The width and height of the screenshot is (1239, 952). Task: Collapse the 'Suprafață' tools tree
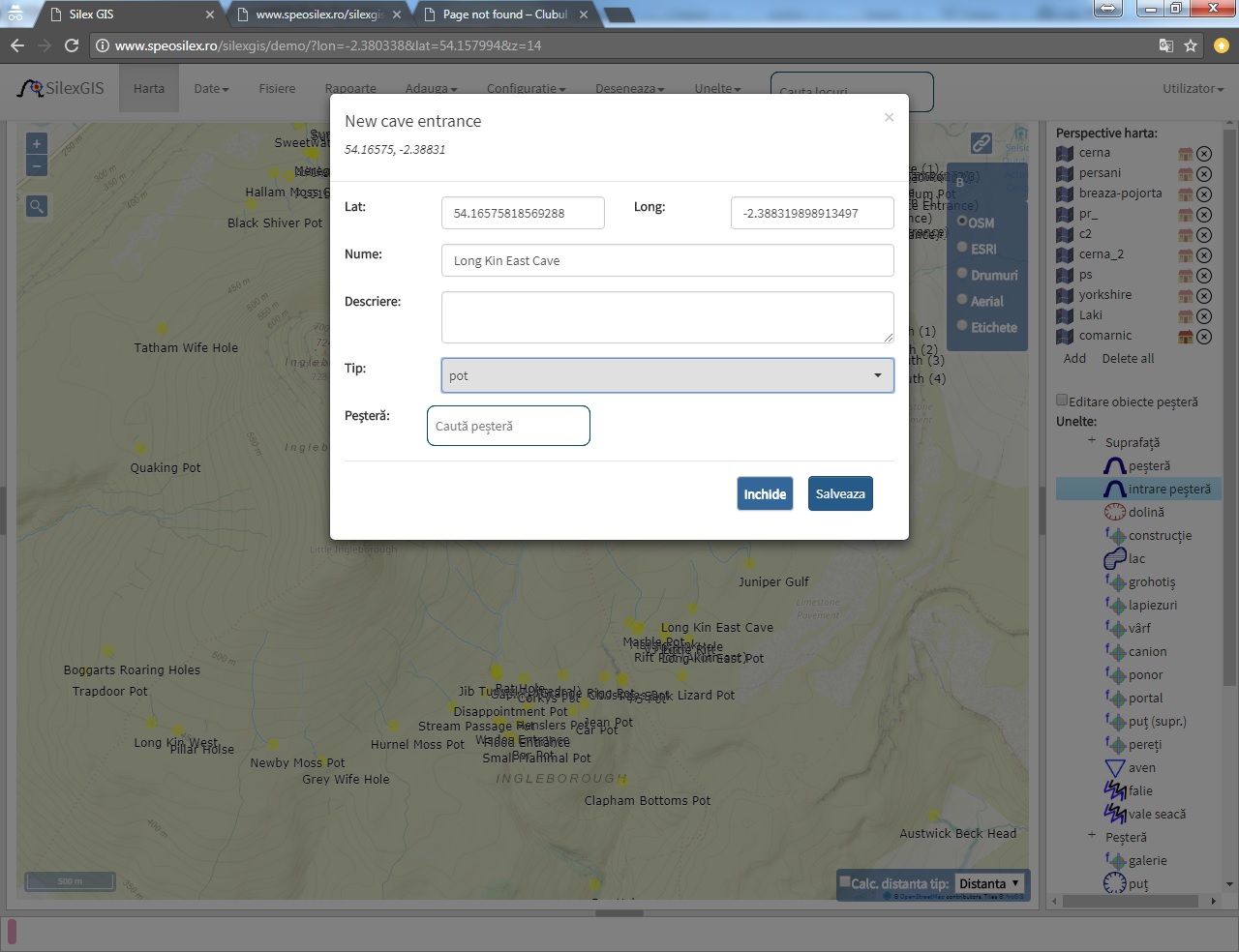pos(1092,441)
